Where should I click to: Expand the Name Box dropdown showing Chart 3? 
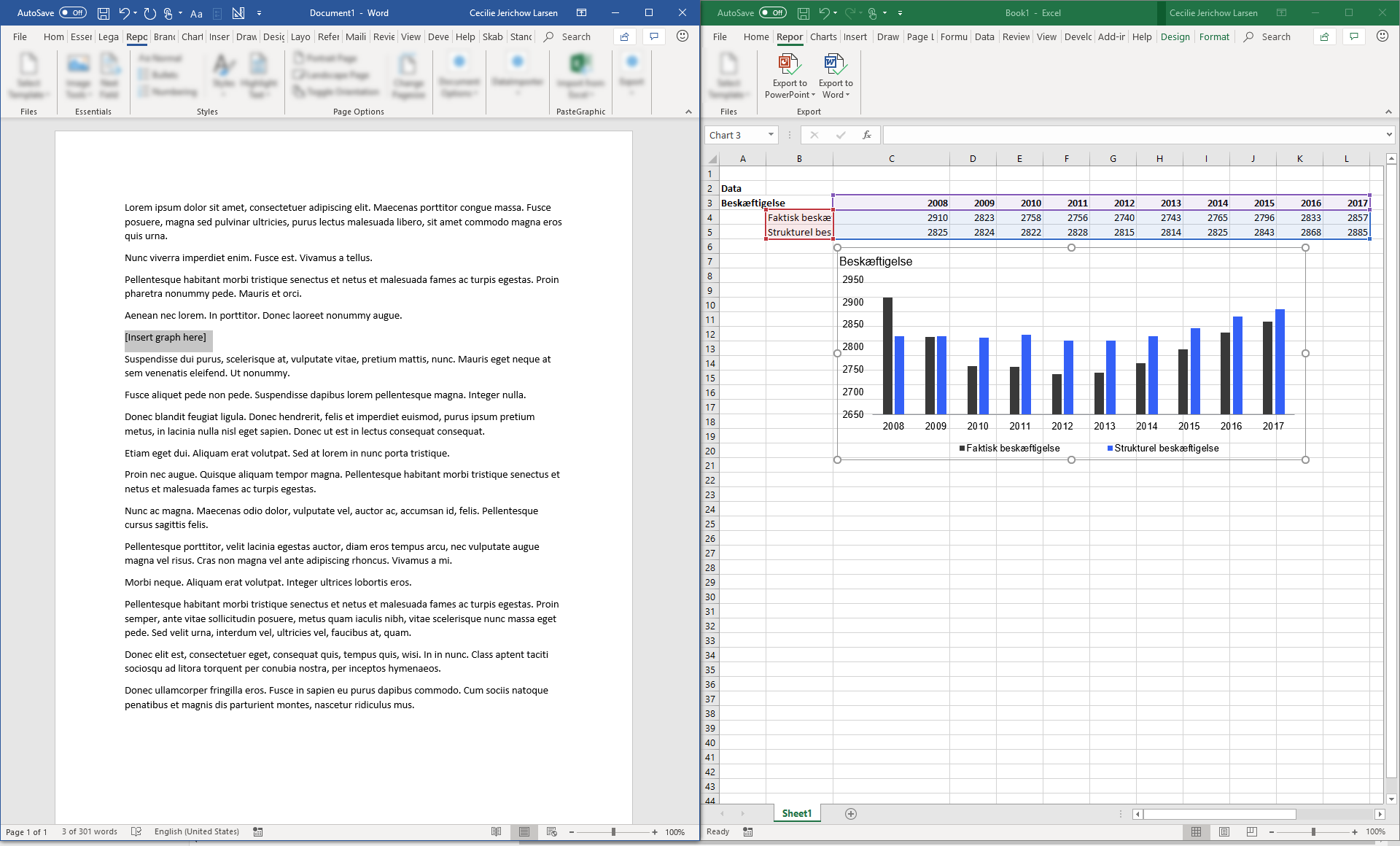771,135
